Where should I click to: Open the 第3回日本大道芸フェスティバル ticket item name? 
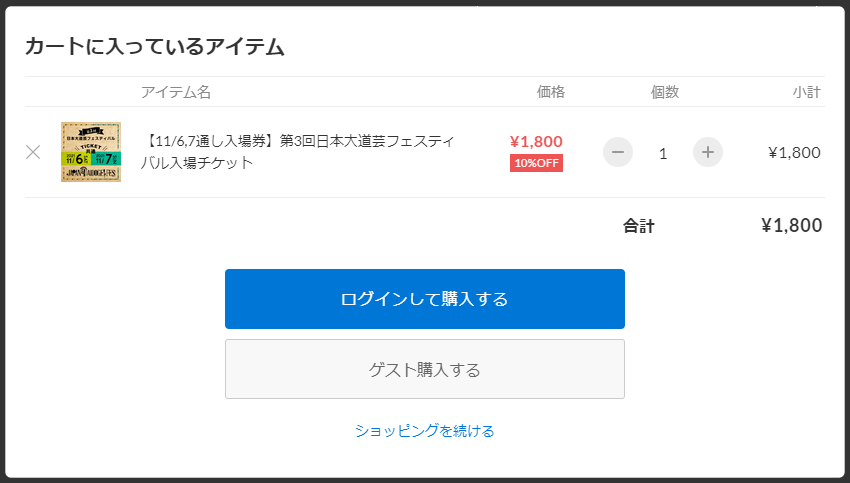tap(298, 152)
